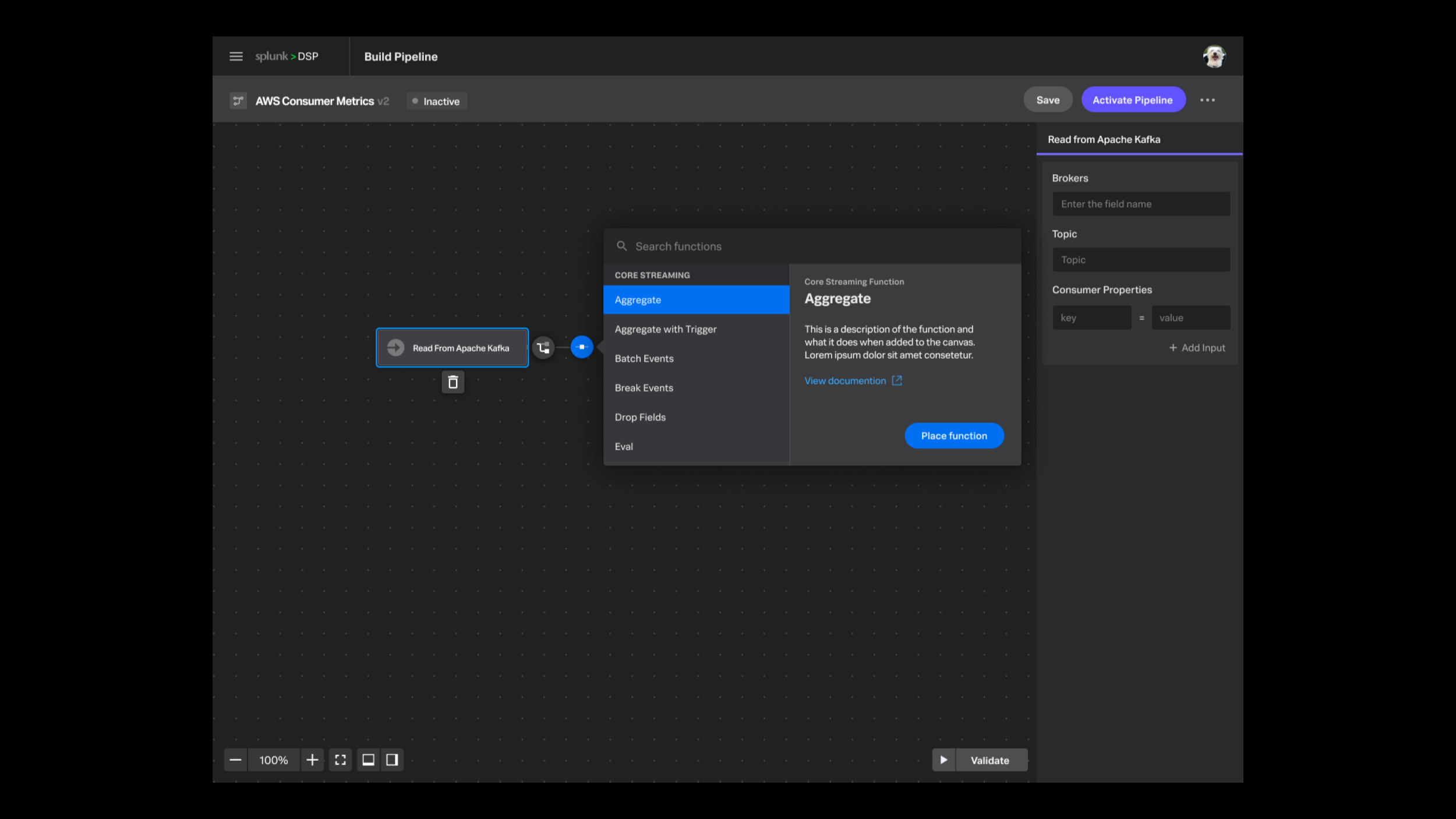
Task: Open the user avatar profile menu
Action: tap(1214, 57)
